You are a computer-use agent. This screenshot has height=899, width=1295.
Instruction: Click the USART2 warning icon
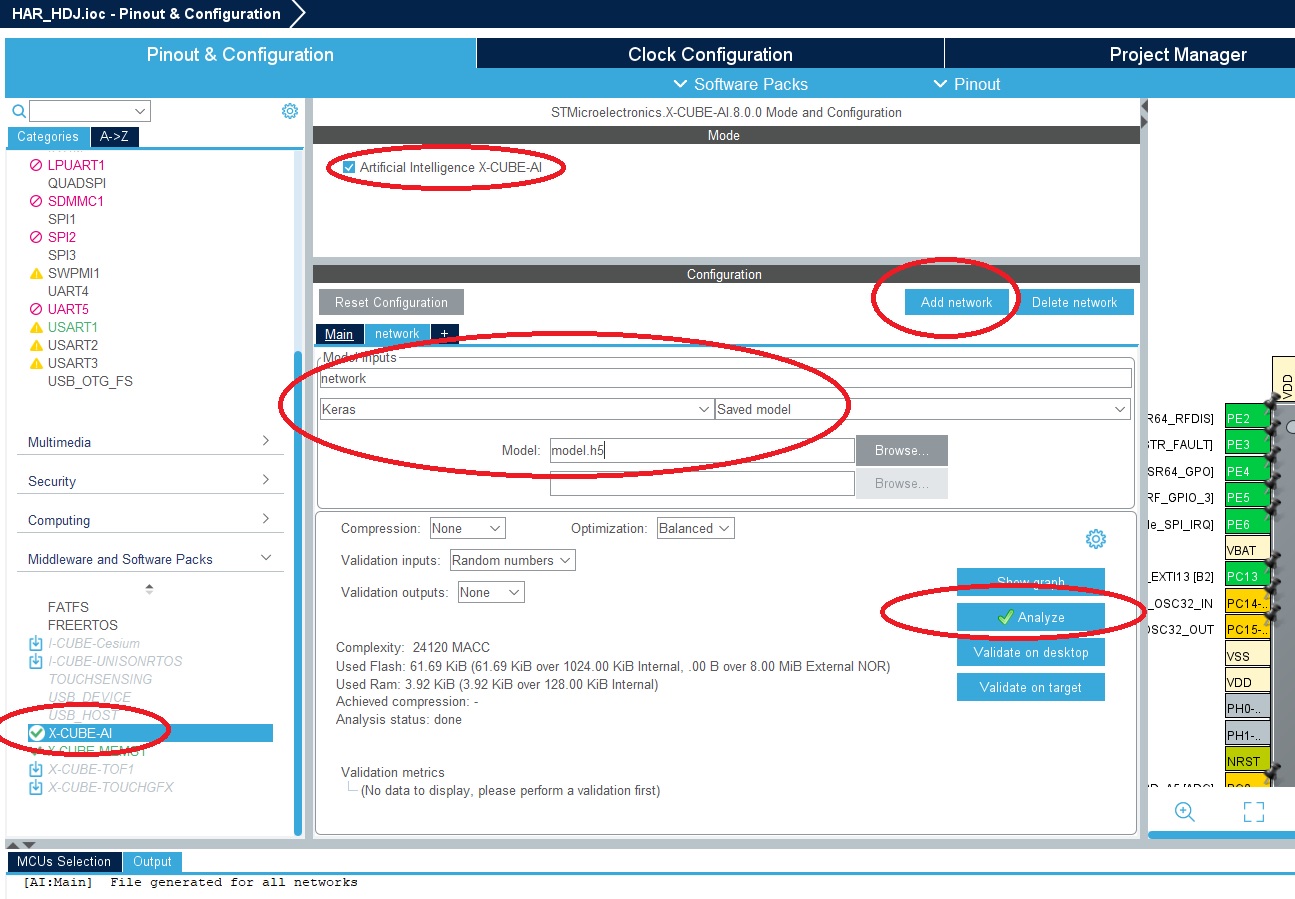[x=36, y=345]
